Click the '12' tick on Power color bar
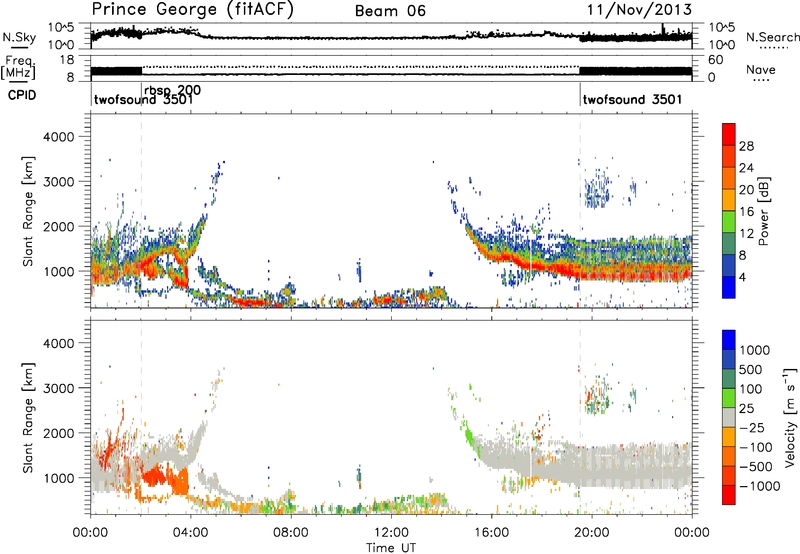Screen dimensions: 800x554 [746, 234]
